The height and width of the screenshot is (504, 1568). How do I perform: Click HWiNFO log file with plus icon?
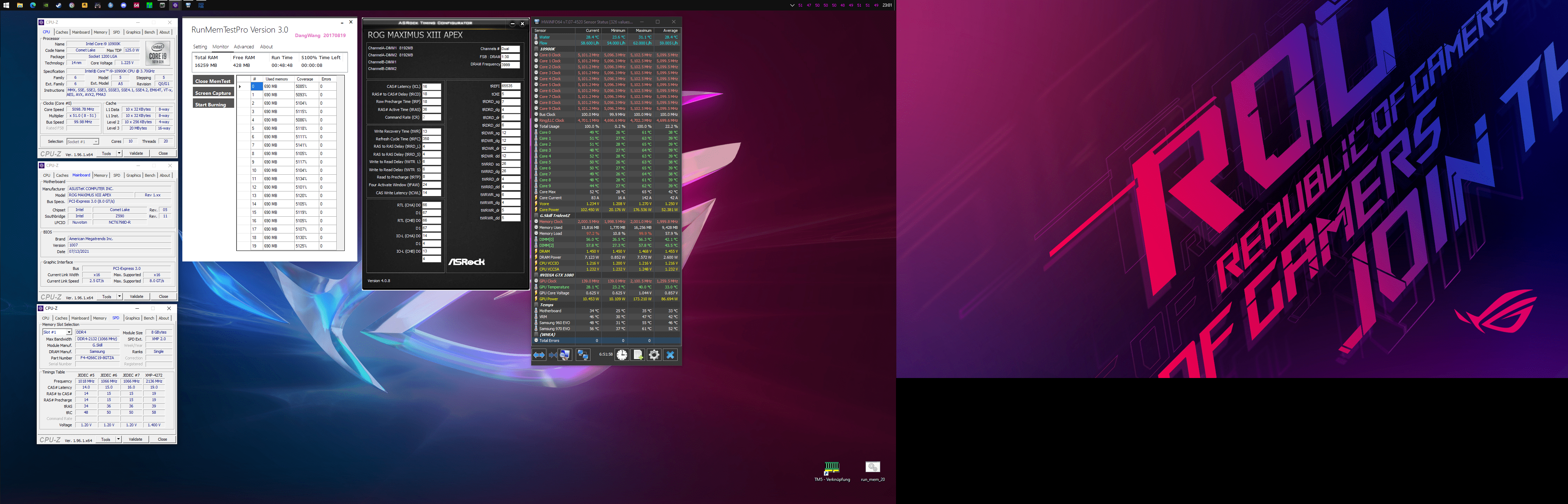(x=638, y=355)
